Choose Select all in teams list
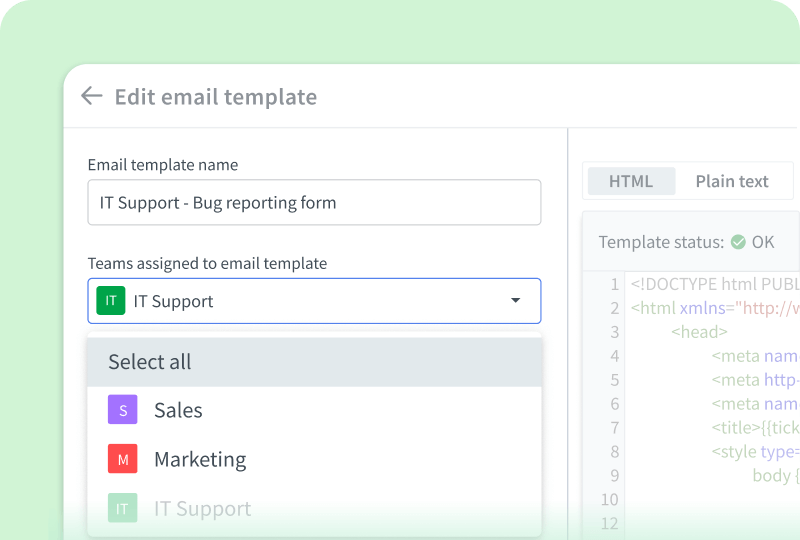 150,362
